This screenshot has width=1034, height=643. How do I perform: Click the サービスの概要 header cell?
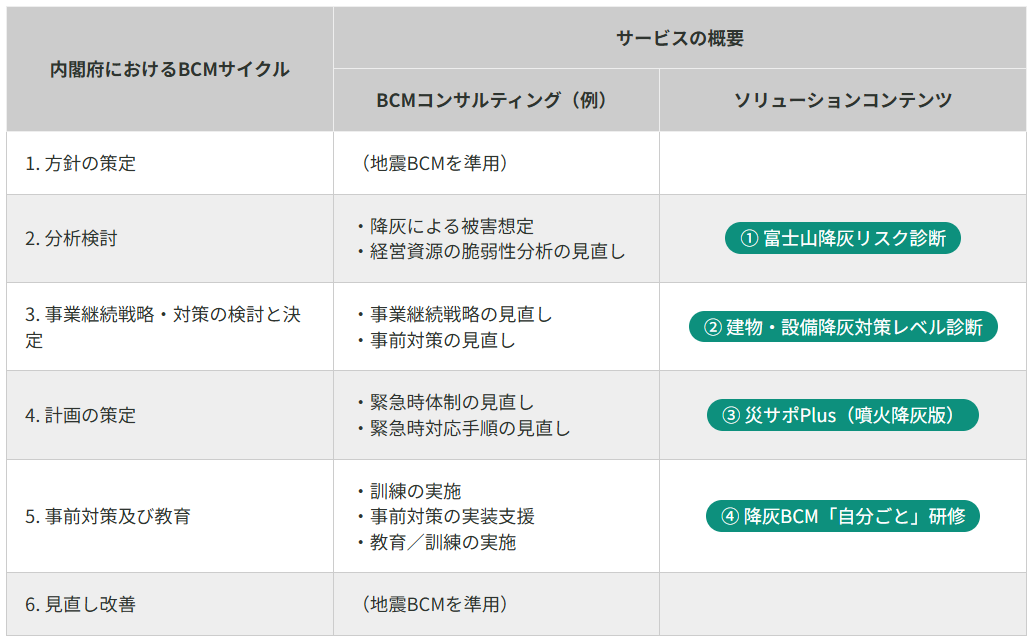coord(680,39)
